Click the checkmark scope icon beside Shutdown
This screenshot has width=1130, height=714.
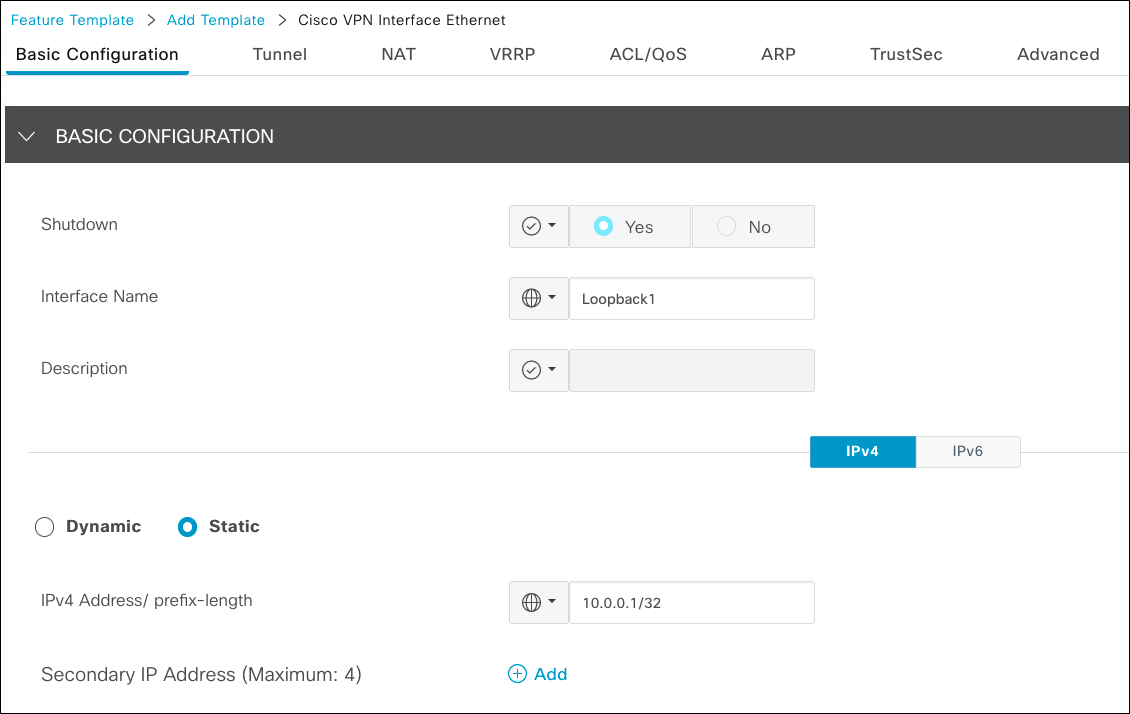532,226
